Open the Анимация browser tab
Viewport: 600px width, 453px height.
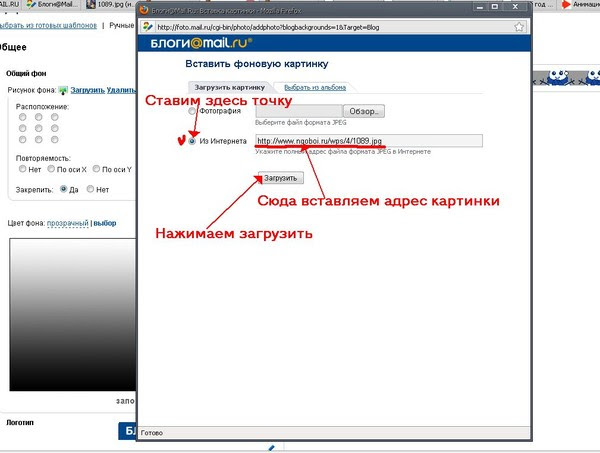point(580,4)
